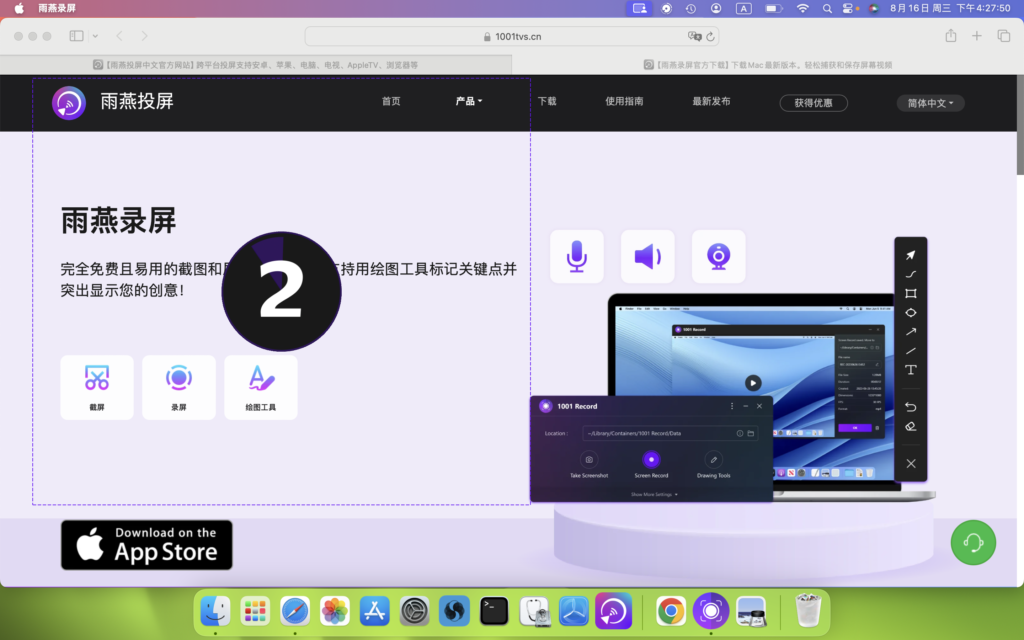1024x640 pixels.
Task: Select the 录屏 screen recording card
Action: pyautogui.click(x=179, y=387)
